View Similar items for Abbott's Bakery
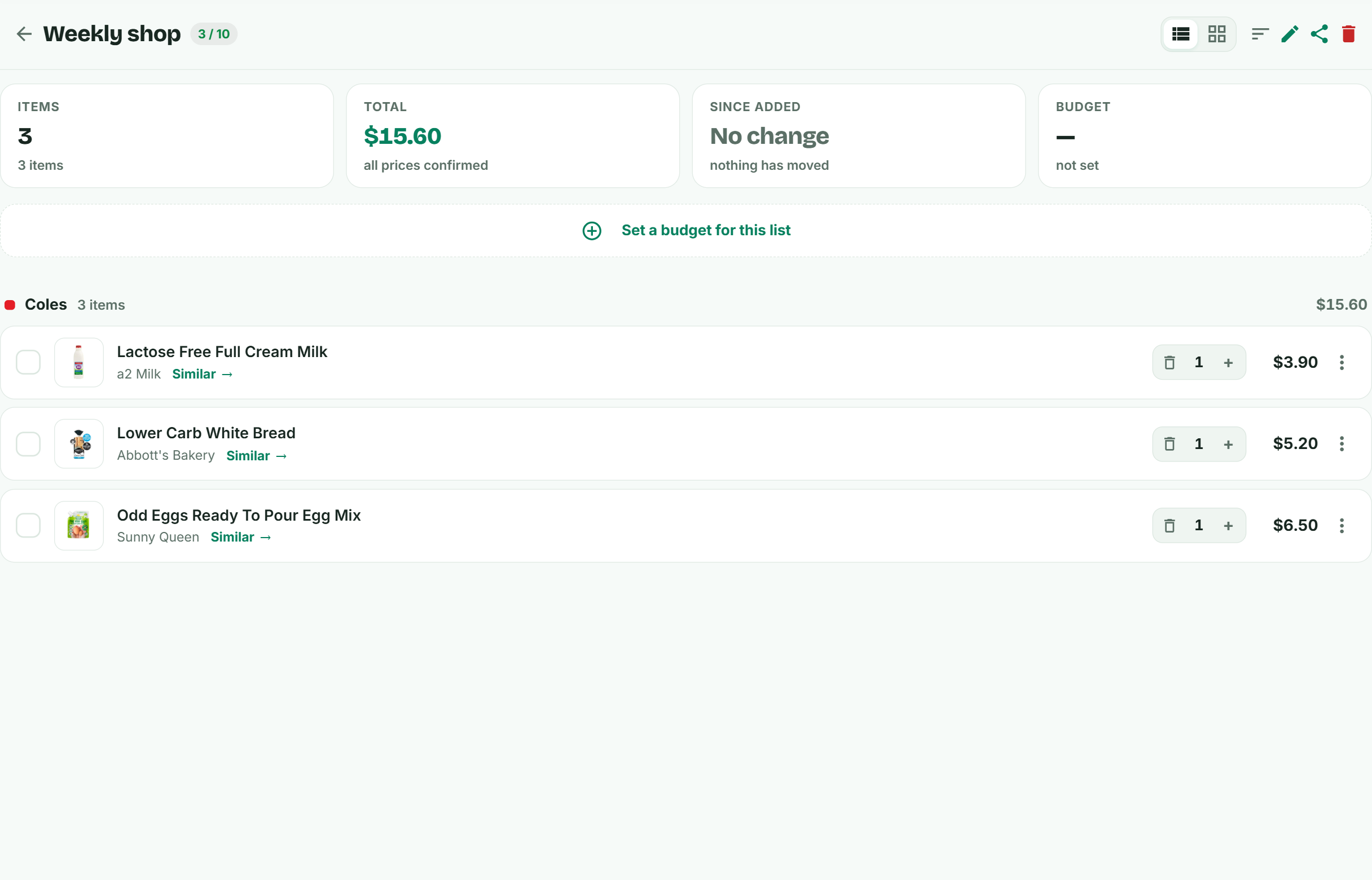The width and height of the screenshot is (1372, 880). pyautogui.click(x=257, y=456)
